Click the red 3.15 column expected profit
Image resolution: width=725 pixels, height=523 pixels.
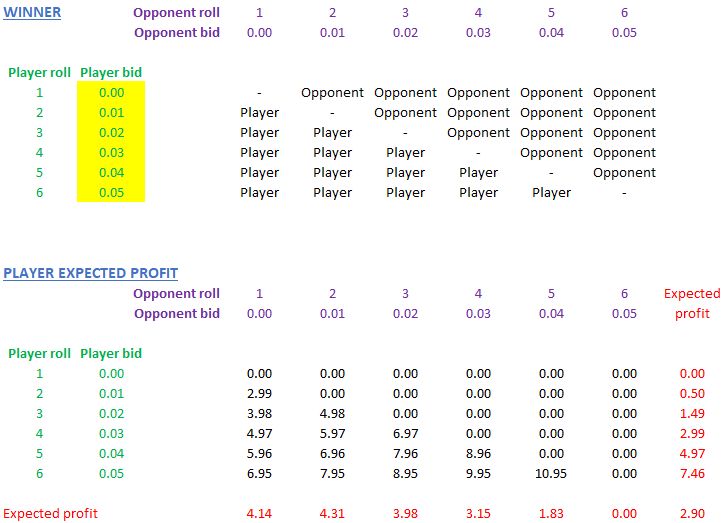coord(478,513)
